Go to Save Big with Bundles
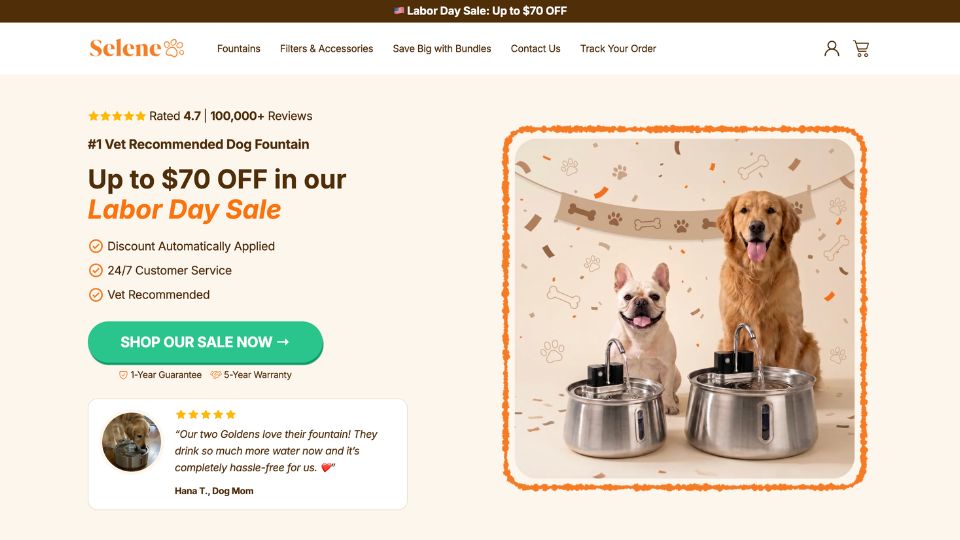This screenshot has height=540, width=960. pyautogui.click(x=442, y=48)
